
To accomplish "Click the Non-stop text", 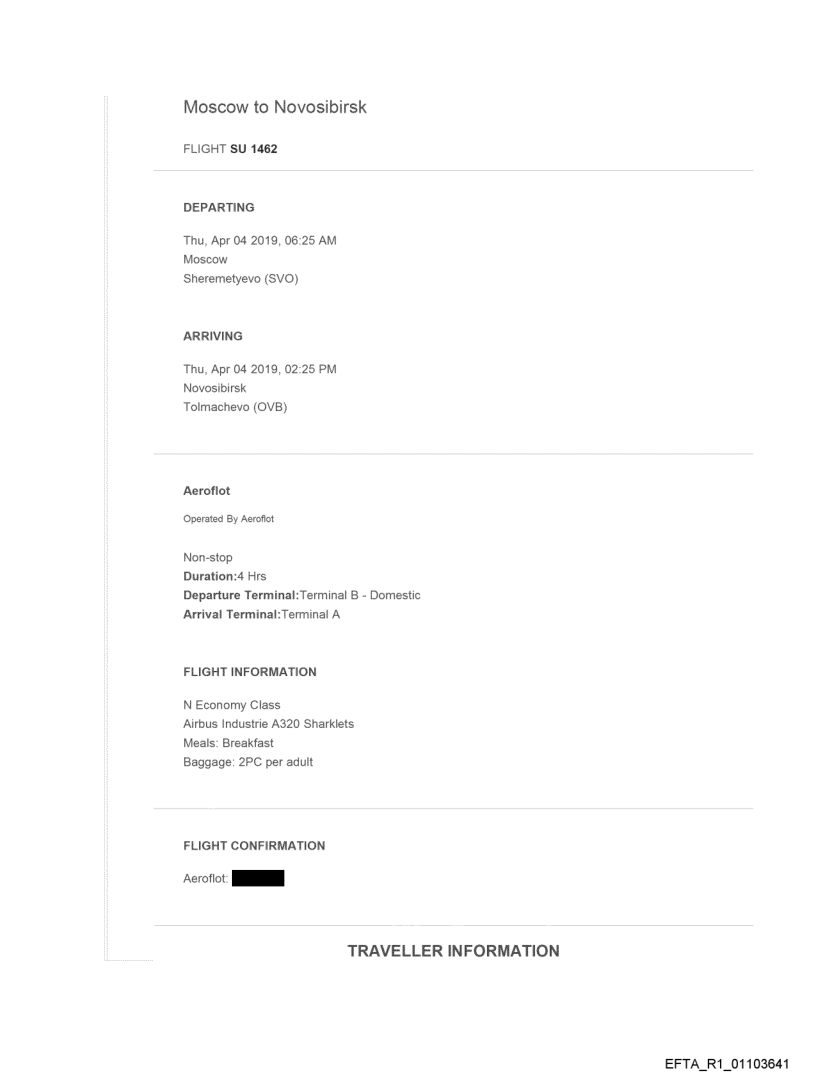I will [x=207, y=559].
